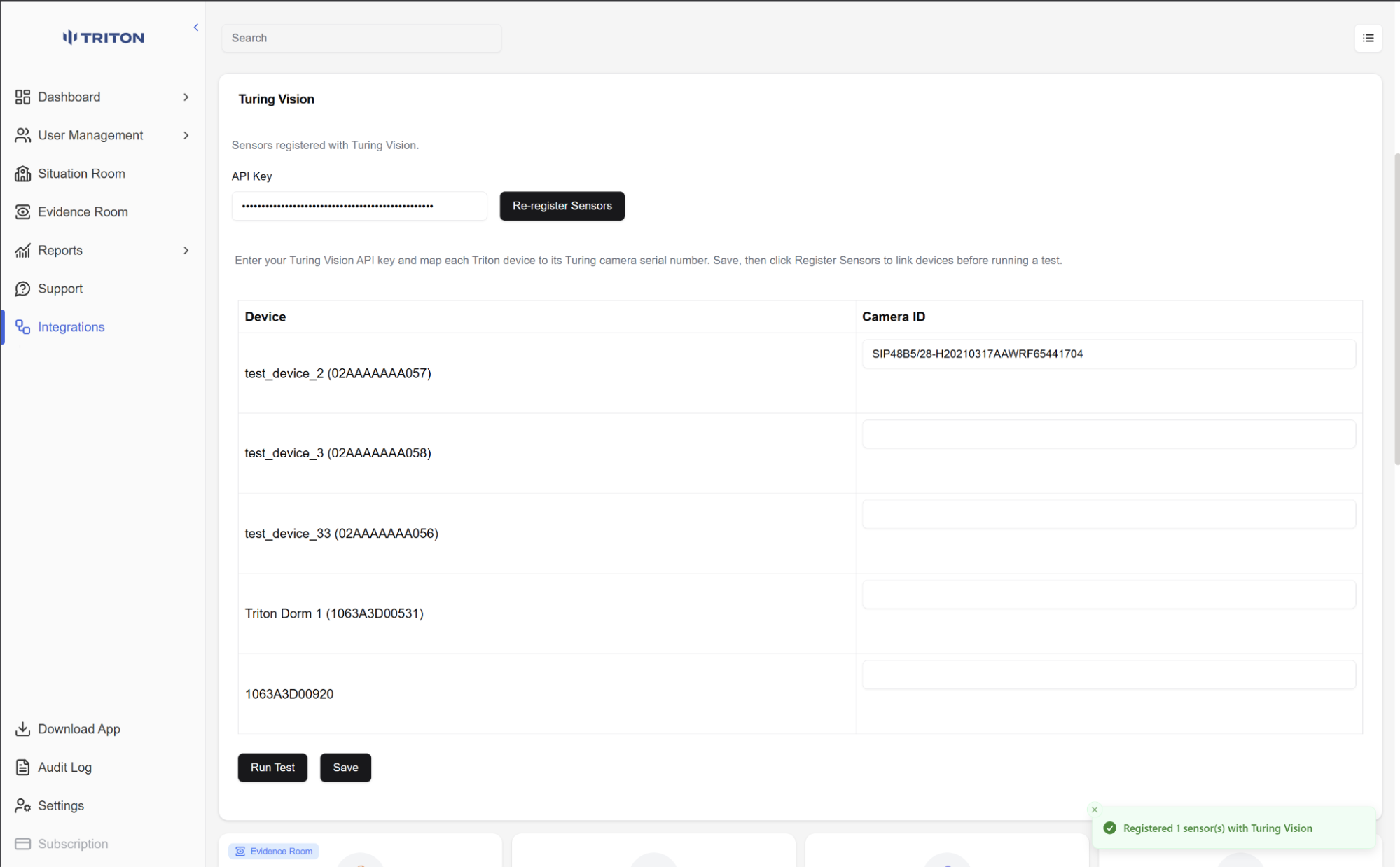1400x867 pixels.
Task: Click the Audit Log document icon
Action: click(x=22, y=768)
